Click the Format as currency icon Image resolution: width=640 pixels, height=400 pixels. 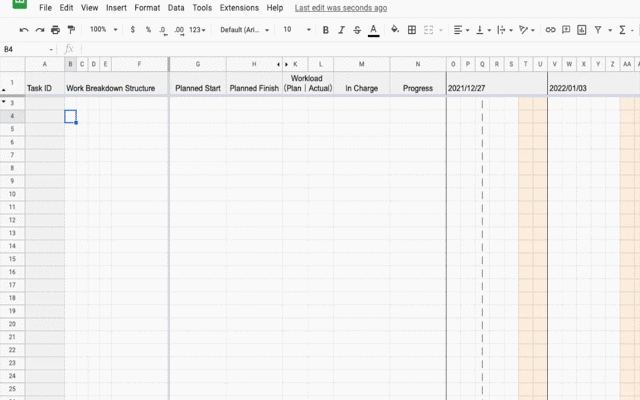tap(133, 30)
